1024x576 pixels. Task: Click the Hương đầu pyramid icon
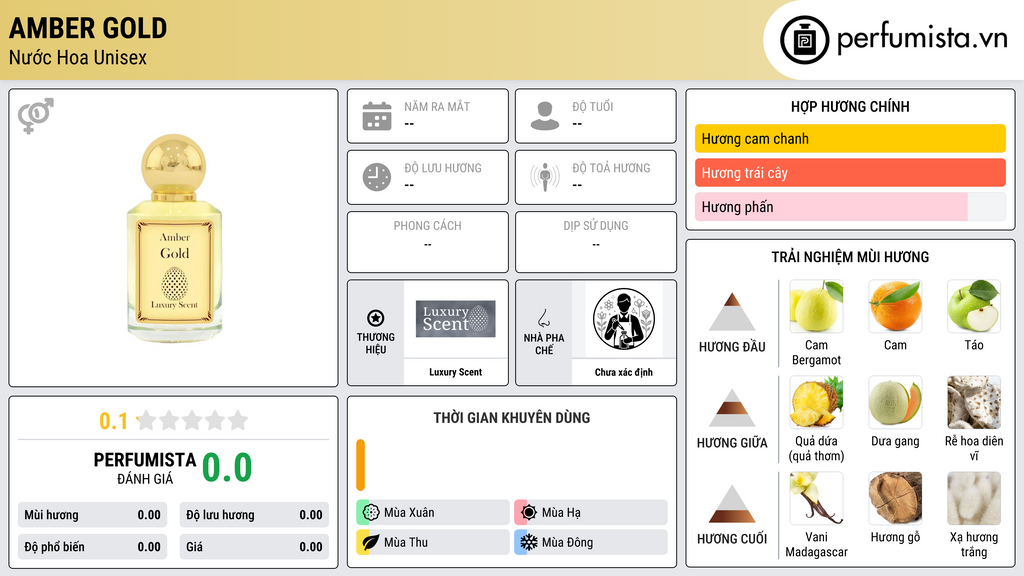click(x=732, y=312)
